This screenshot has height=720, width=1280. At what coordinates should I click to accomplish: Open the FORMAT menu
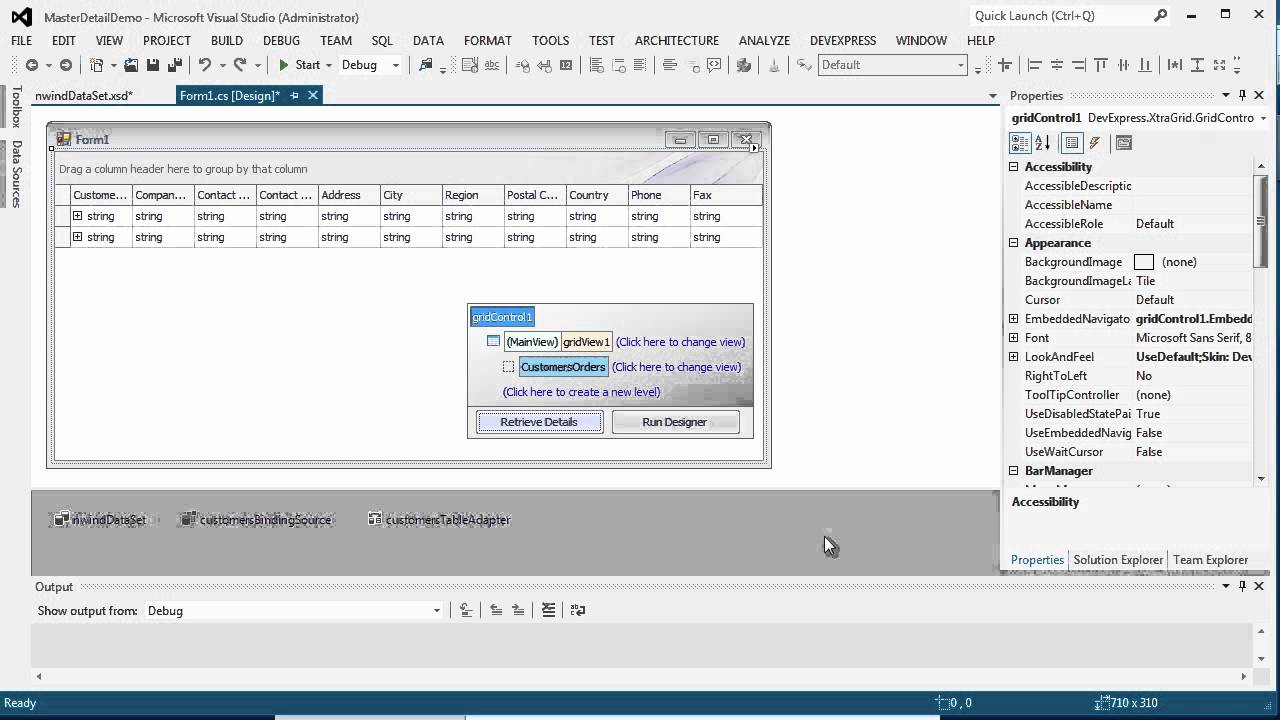[x=488, y=40]
